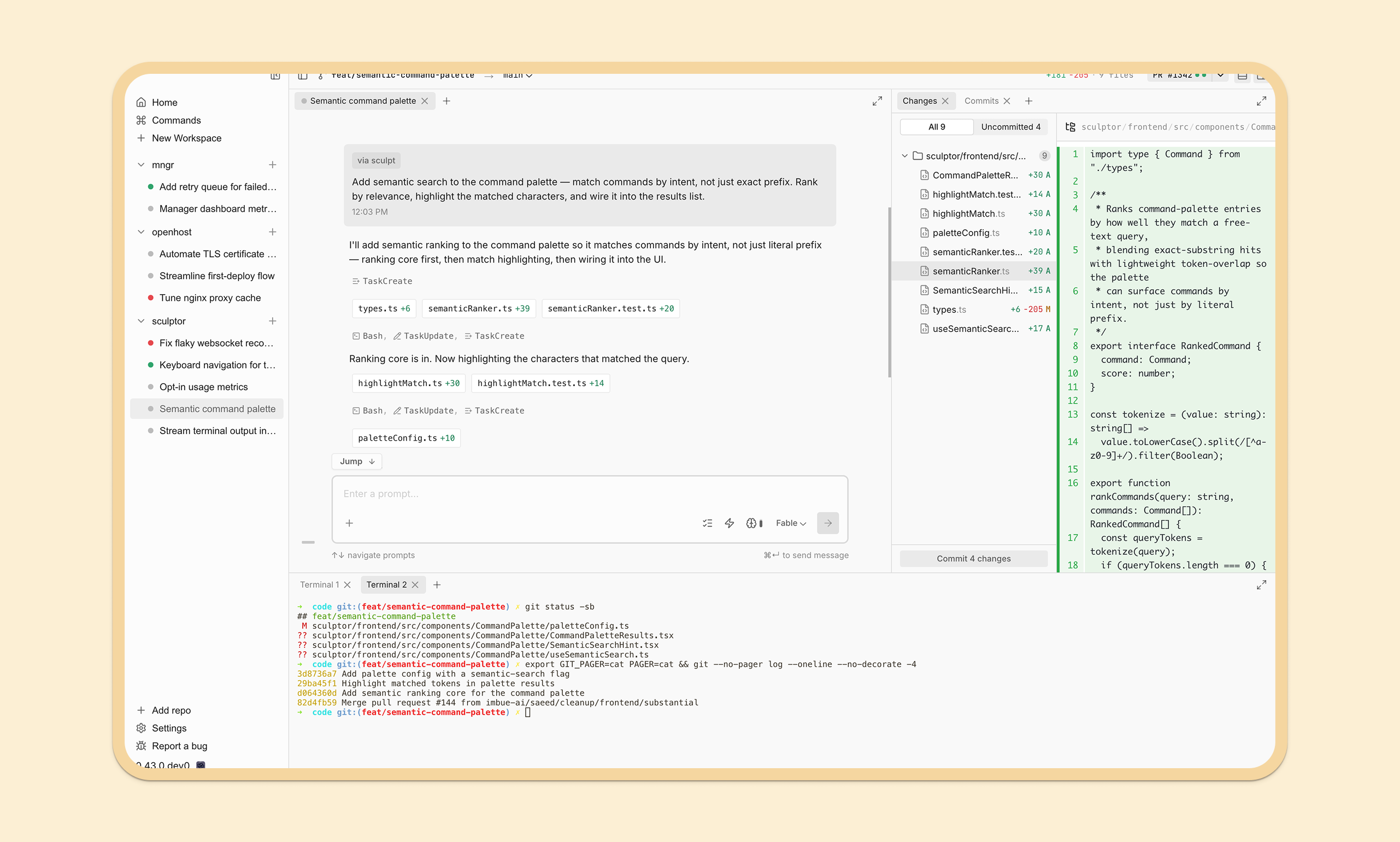Open the types.ts +6 file chip
This screenshot has width=1400, height=842.
pos(384,309)
